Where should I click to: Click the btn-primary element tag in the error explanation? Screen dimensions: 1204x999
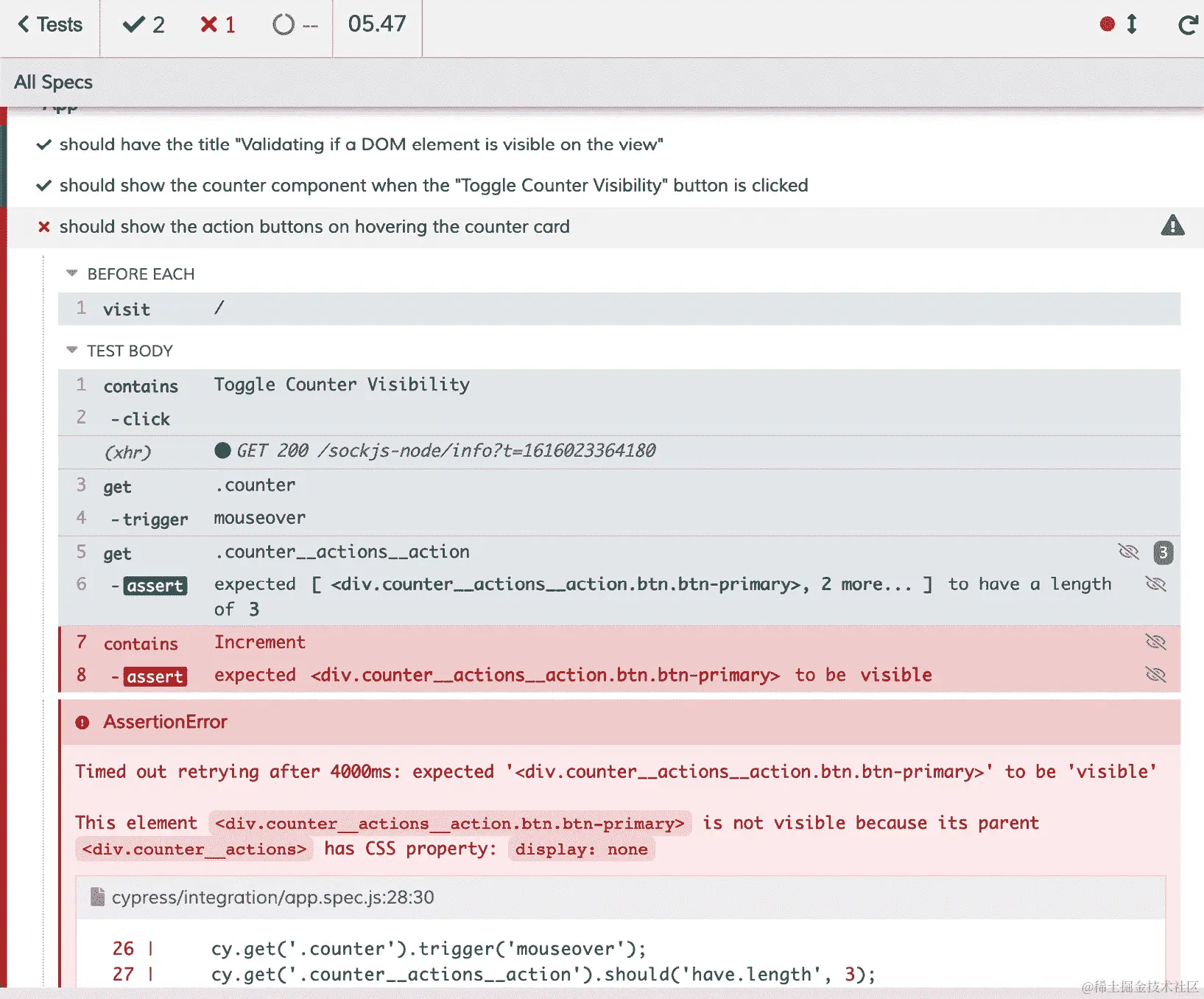coord(450,823)
